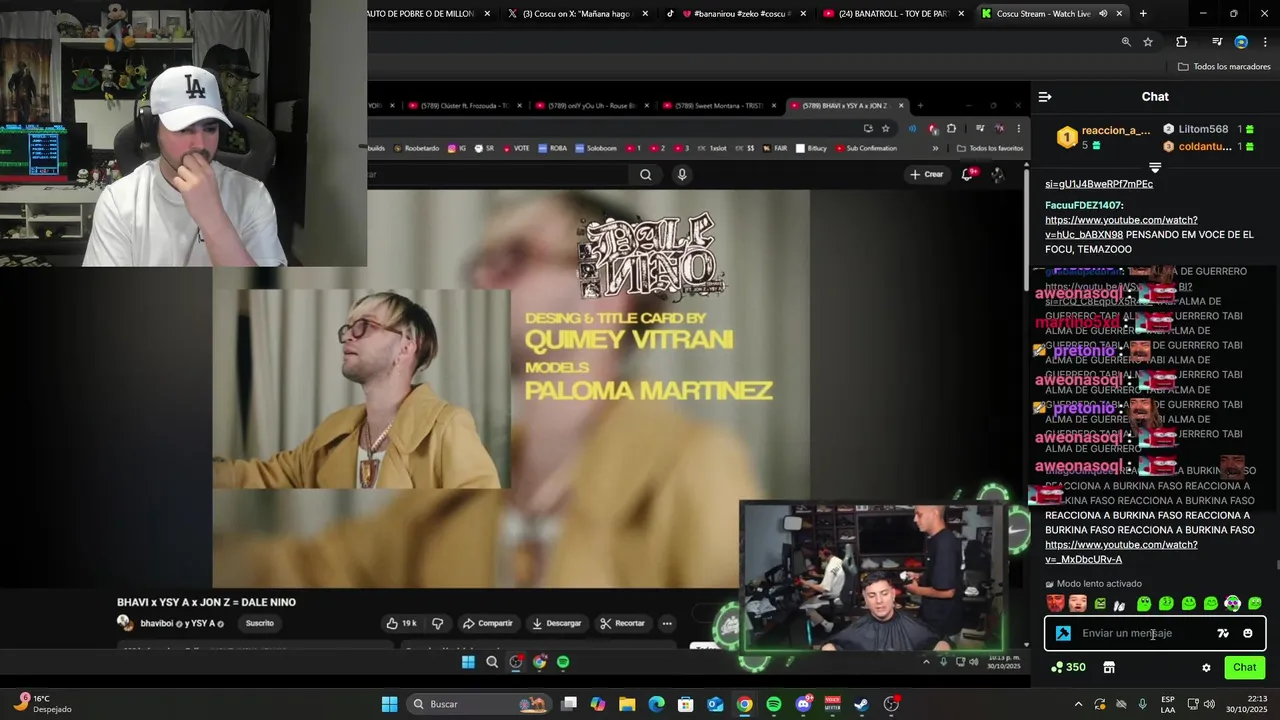Open the last YouTube link in chat

[x=1121, y=552]
